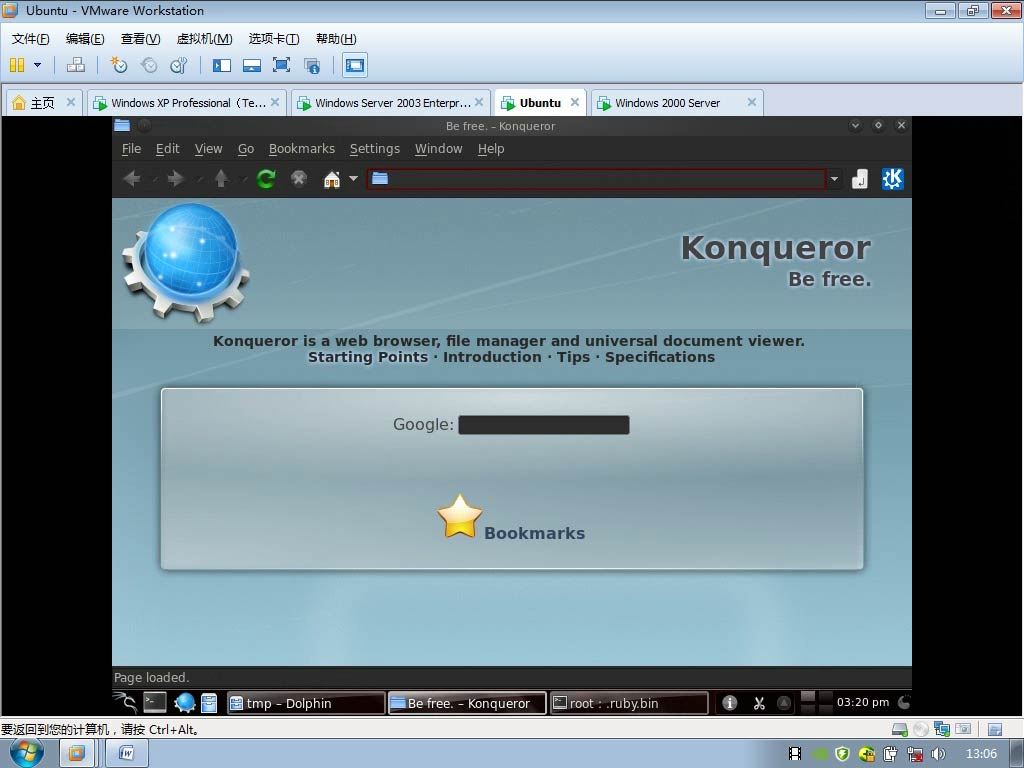This screenshot has width=1024, height=768.
Task: Open the power options dropdown arrow
Action: click(x=37, y=65)
